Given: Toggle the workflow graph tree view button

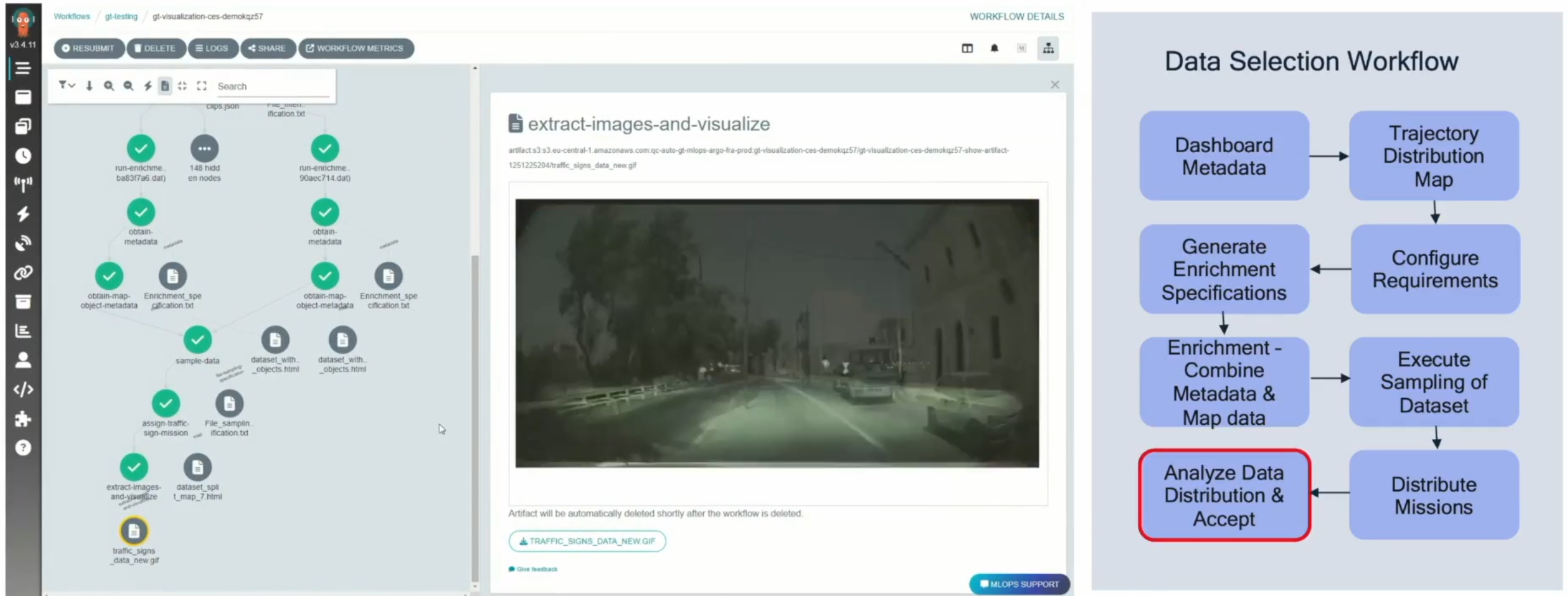Looking at the screenshot, I should (1049, 48).
